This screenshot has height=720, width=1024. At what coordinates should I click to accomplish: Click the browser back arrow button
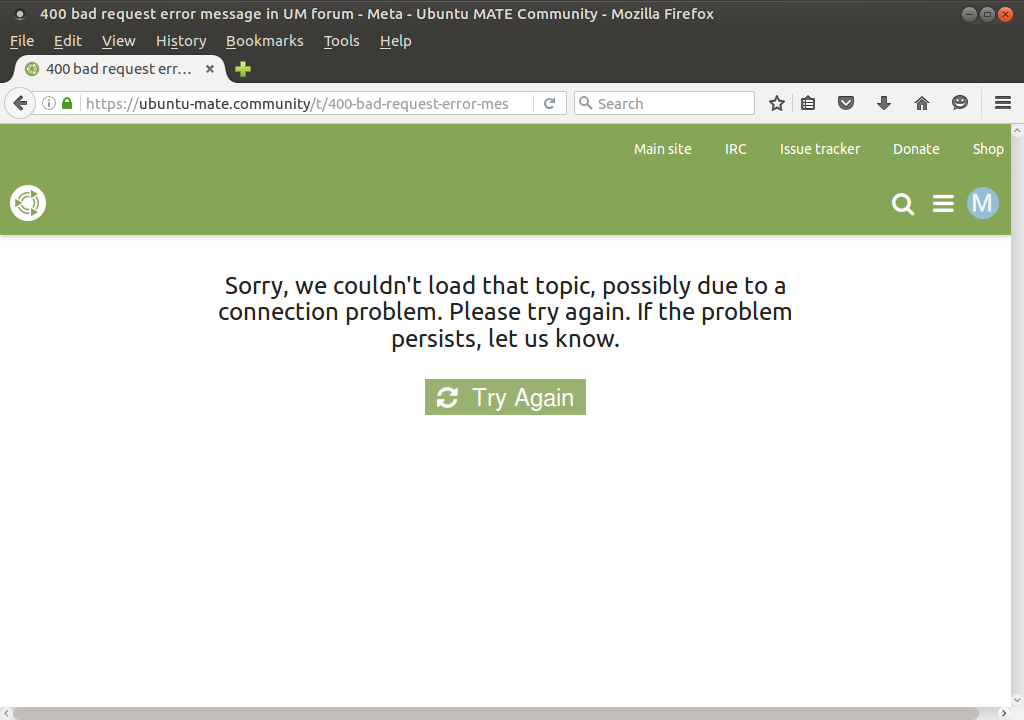[20, 103]
